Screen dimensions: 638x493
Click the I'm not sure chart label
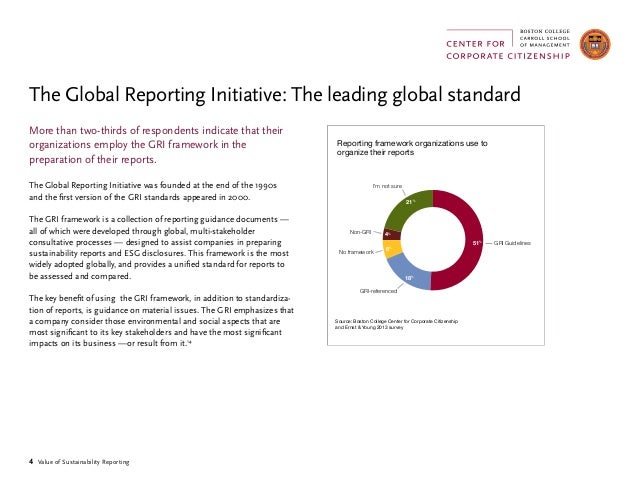coord(386,186)
